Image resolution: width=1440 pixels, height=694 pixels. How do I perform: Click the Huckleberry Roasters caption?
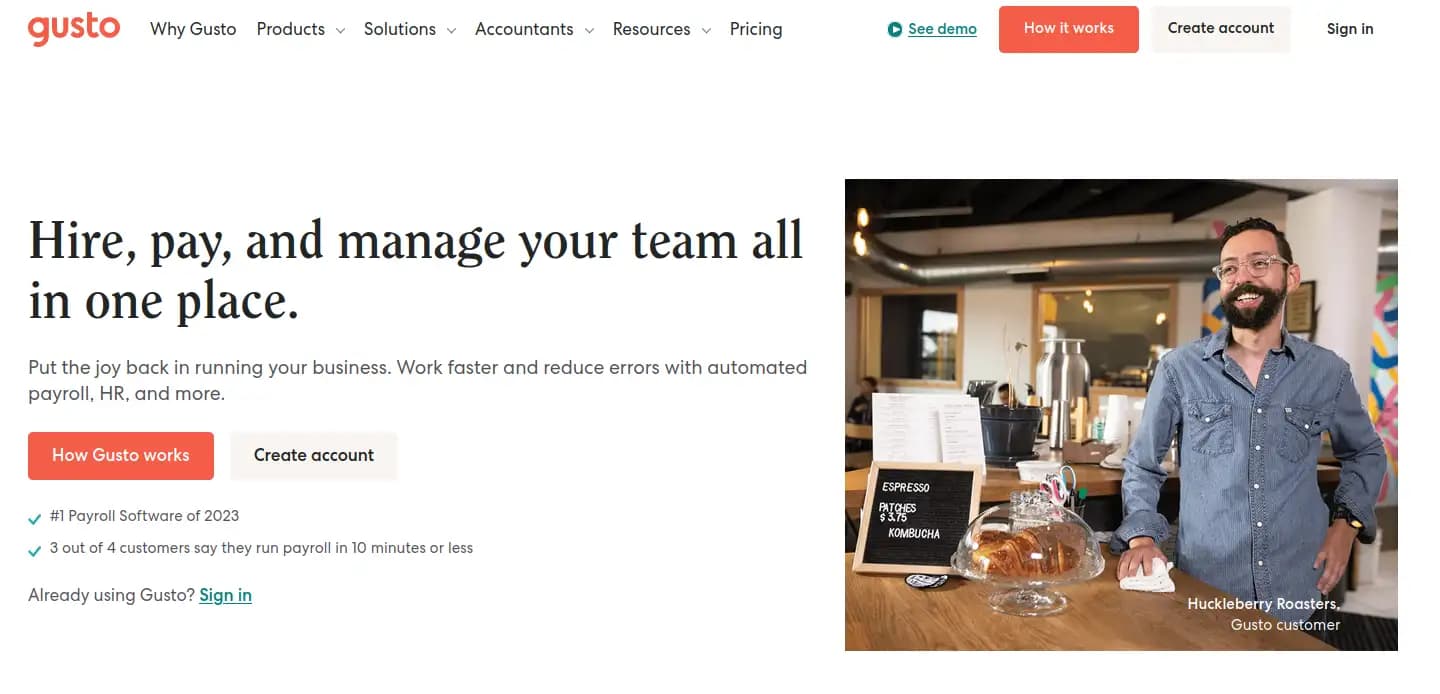1263,614
